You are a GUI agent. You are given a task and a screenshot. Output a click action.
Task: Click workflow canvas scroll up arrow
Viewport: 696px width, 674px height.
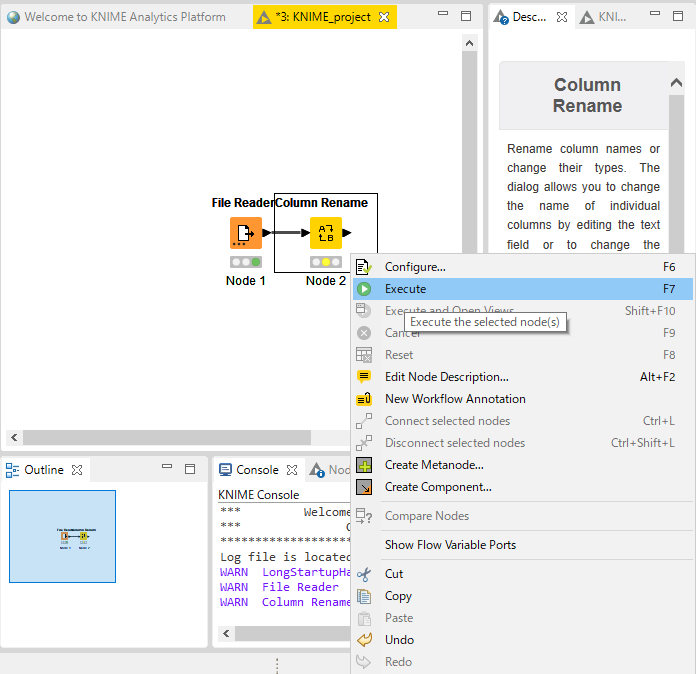tap(469, 44)
